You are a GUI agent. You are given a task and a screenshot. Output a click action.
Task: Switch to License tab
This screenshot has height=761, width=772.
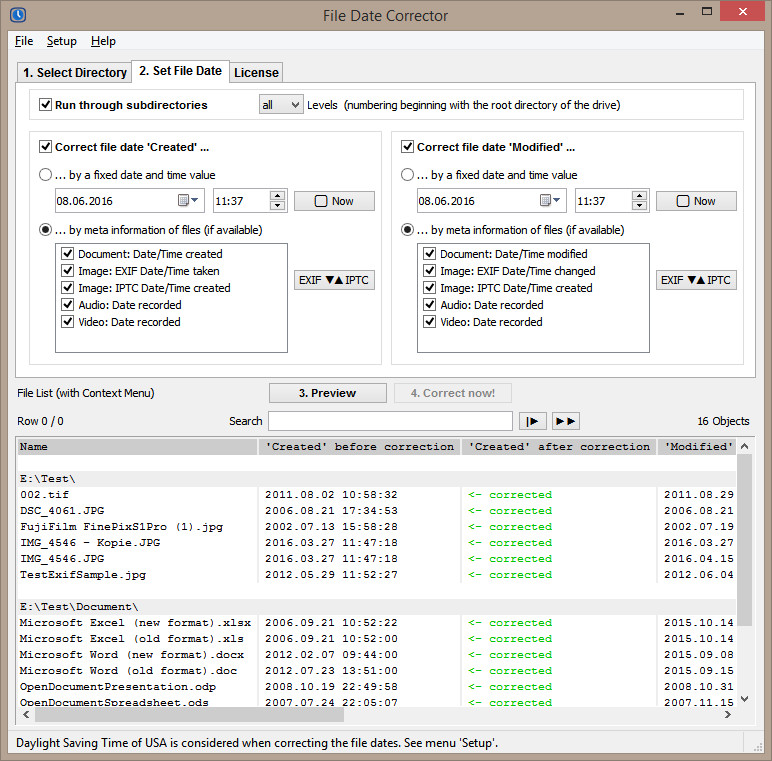click(x=256, y=72)
